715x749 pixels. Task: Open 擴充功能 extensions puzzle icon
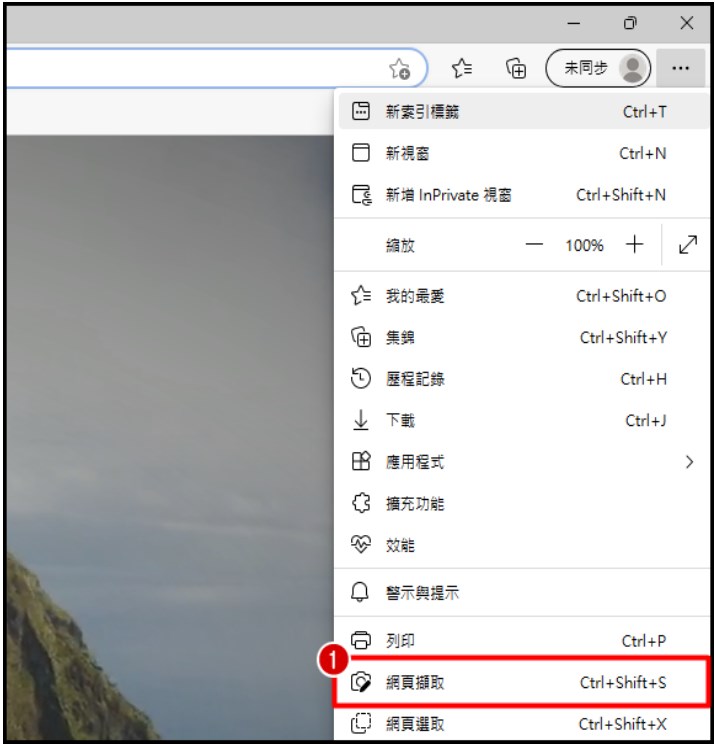[361, 503]
